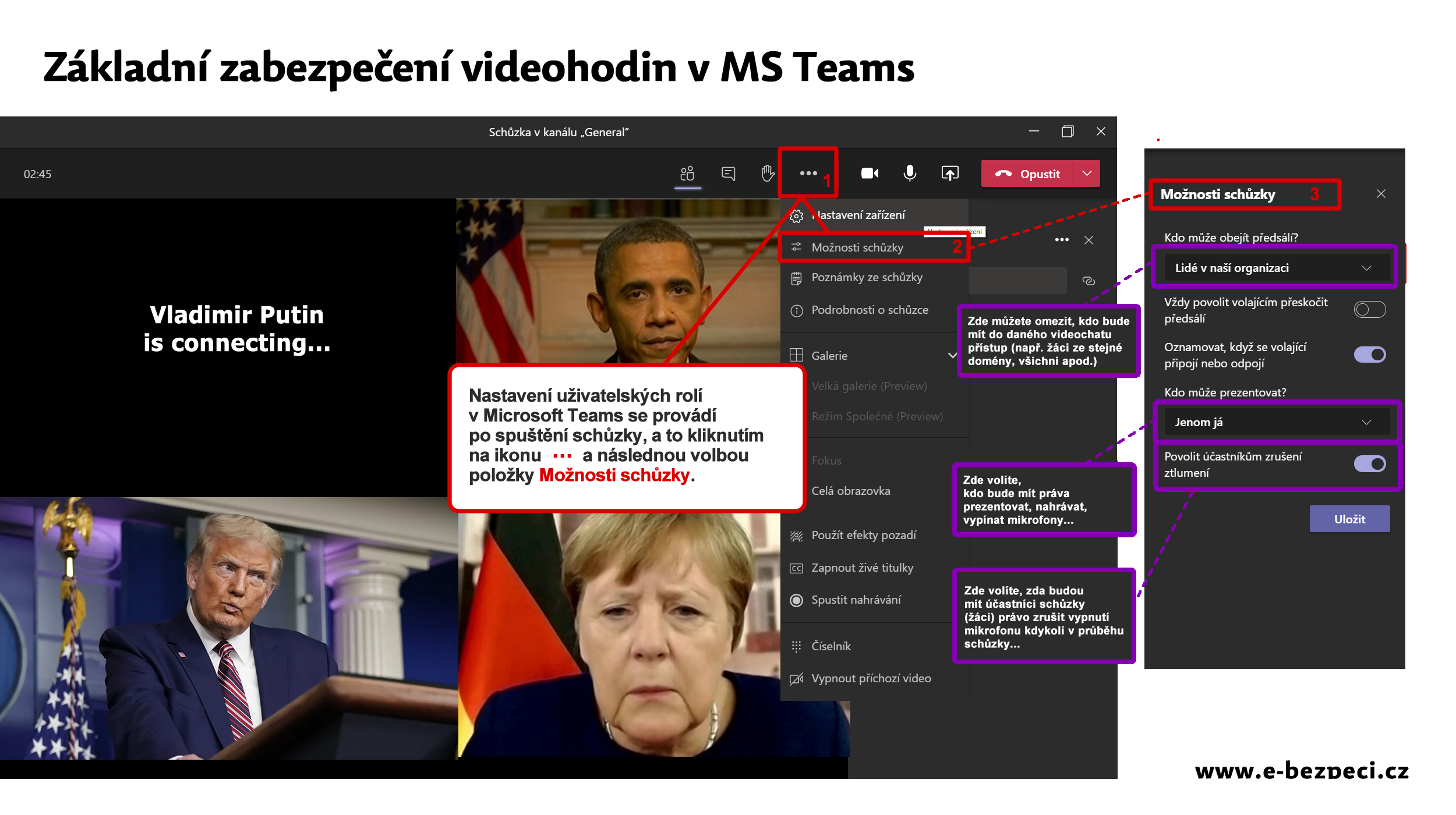Close the Možnosti schůzky panel
This screenshot has height=815, width=1456.
point(1381,194)
